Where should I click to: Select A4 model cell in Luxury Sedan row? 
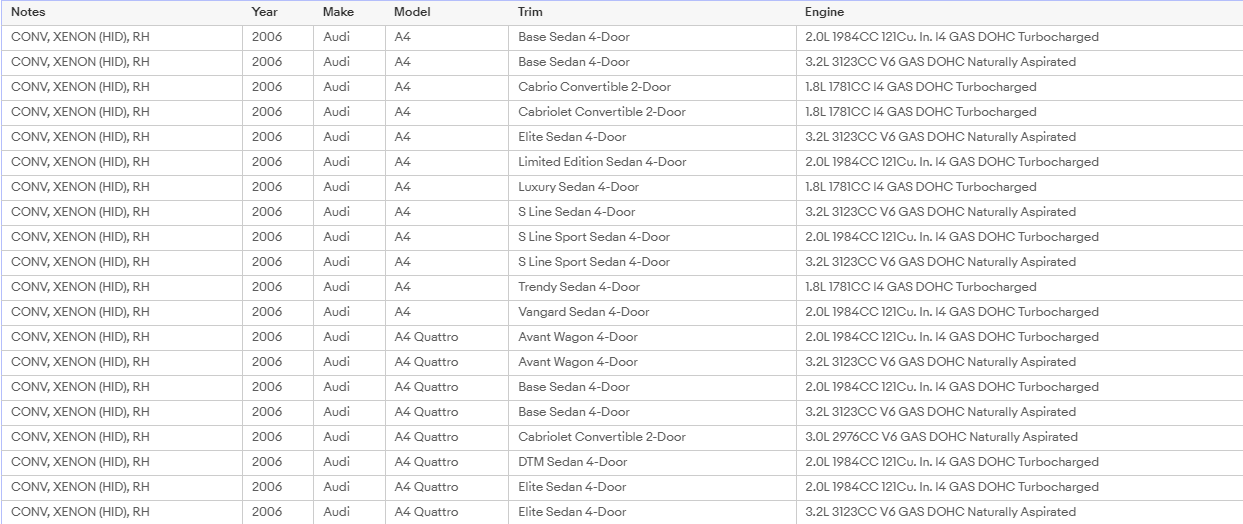coord(446,187)
